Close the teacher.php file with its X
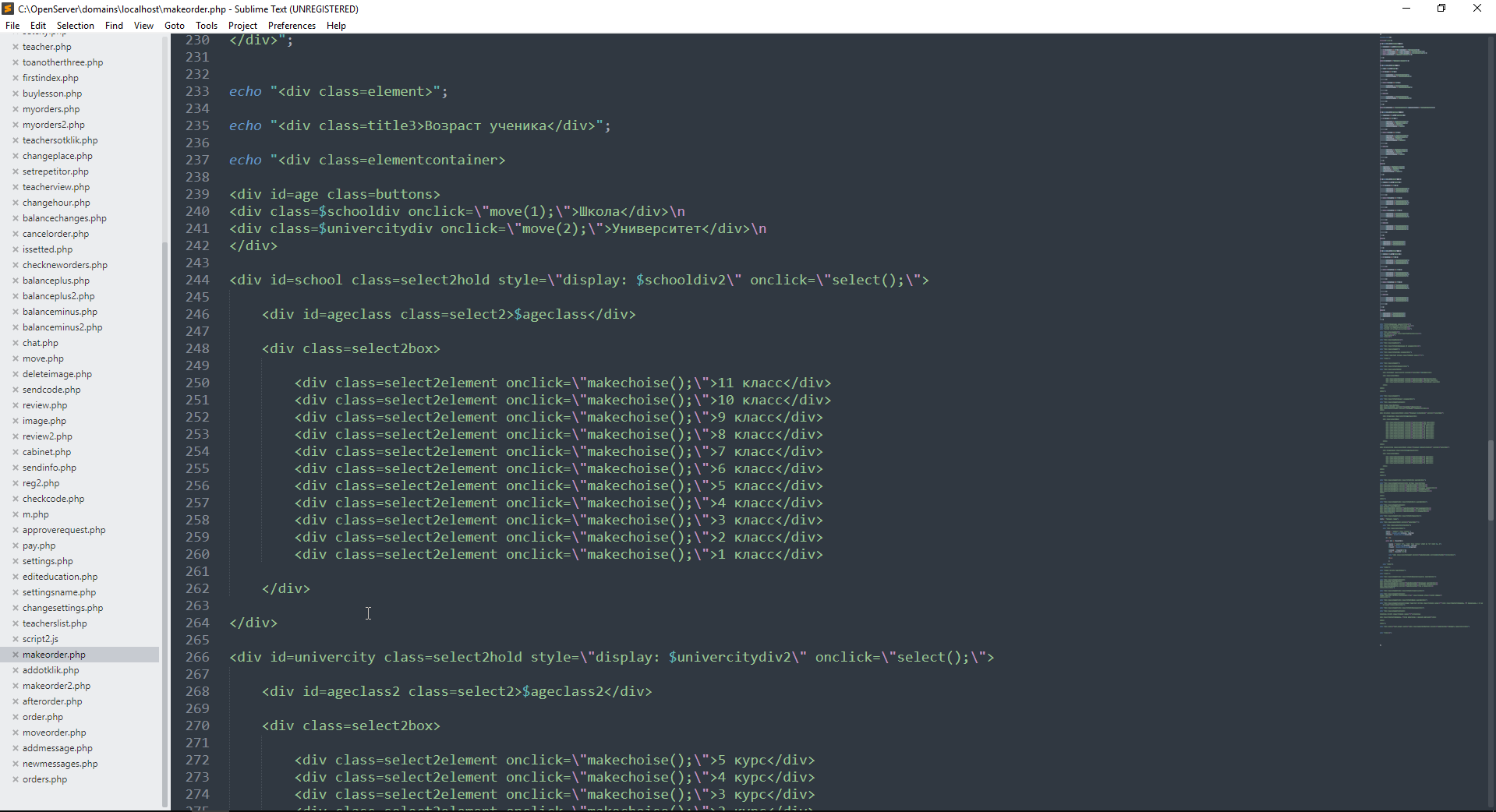The height and width of the screenshot is (812, 1496). (x=16, y=47)
